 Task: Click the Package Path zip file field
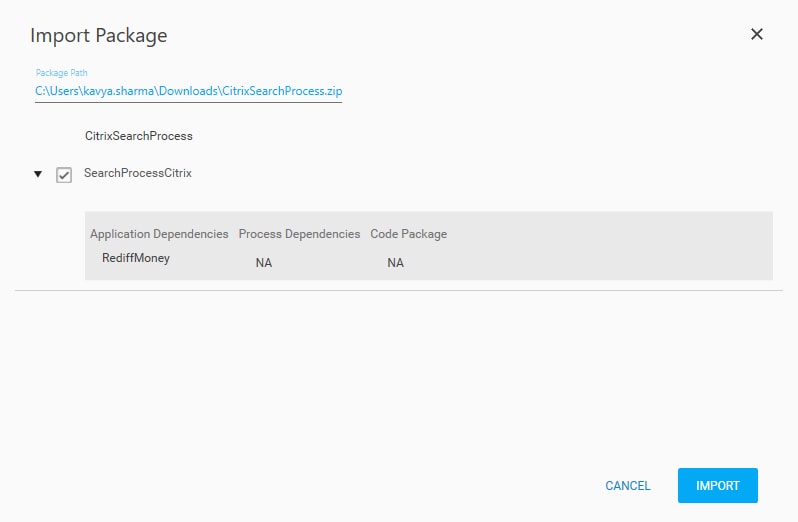pyautogui.click(x=188, y=91)
